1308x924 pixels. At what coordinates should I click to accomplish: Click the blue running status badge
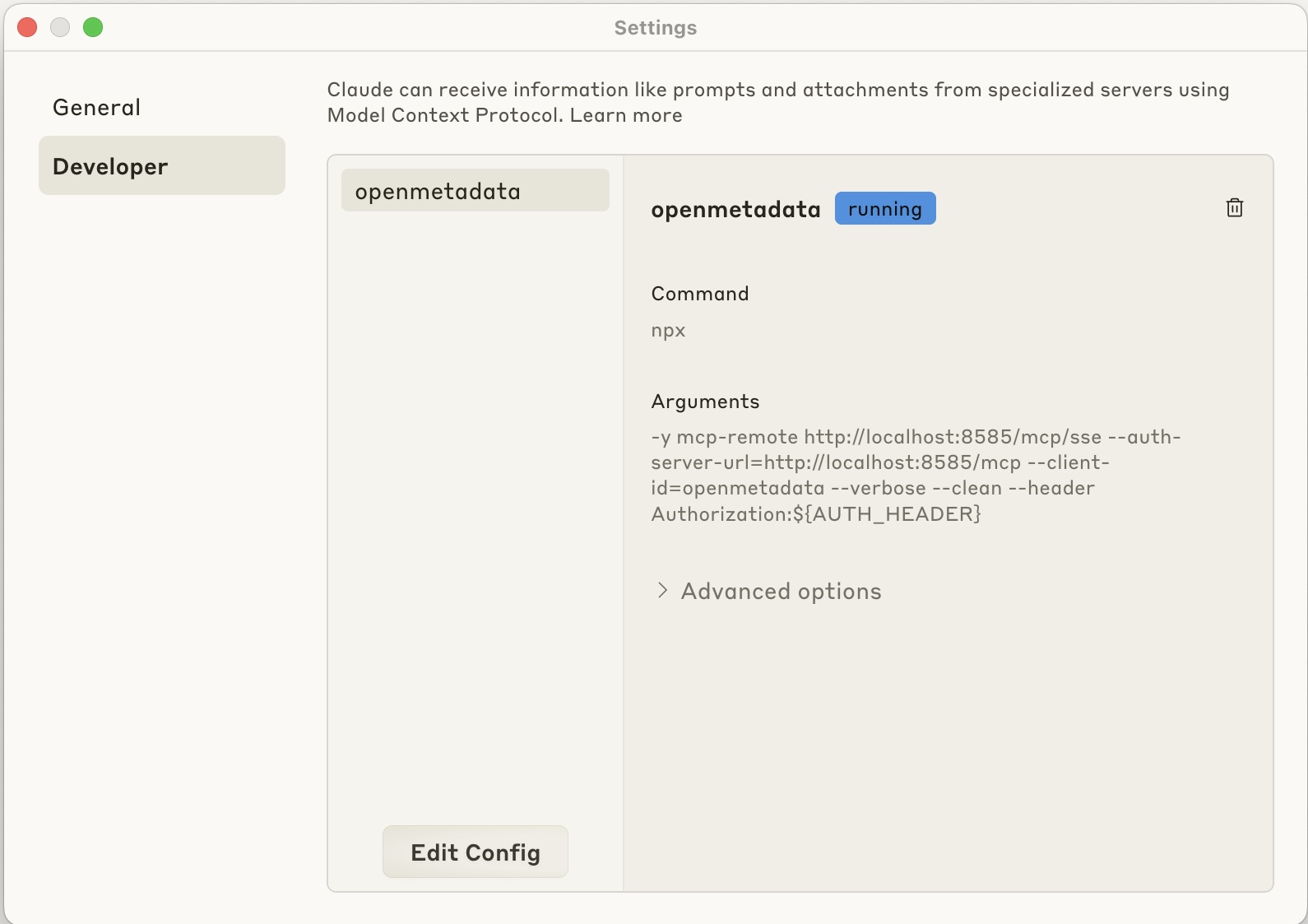885,209
